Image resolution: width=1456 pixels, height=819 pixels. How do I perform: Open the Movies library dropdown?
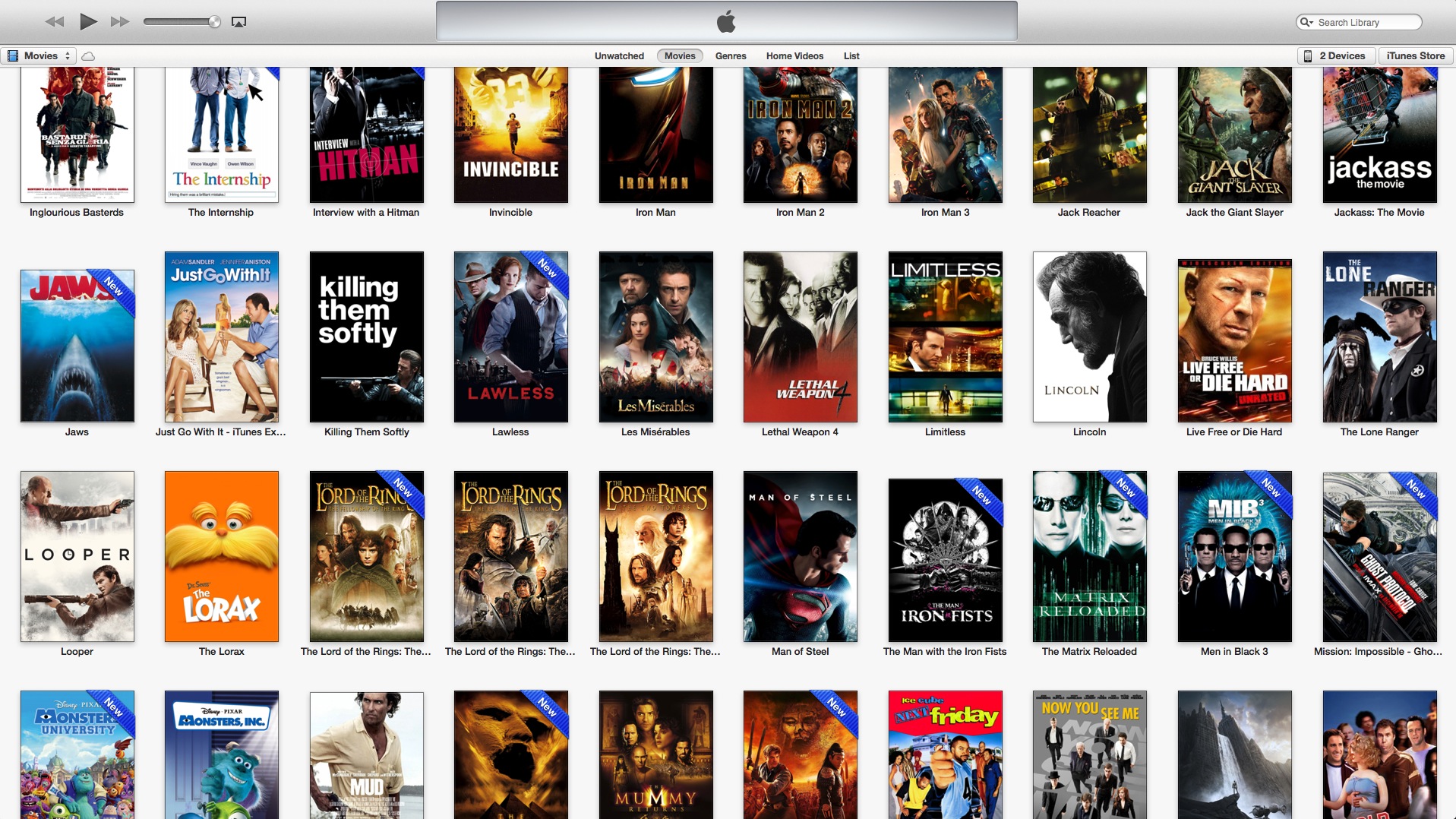pos(39,55)
